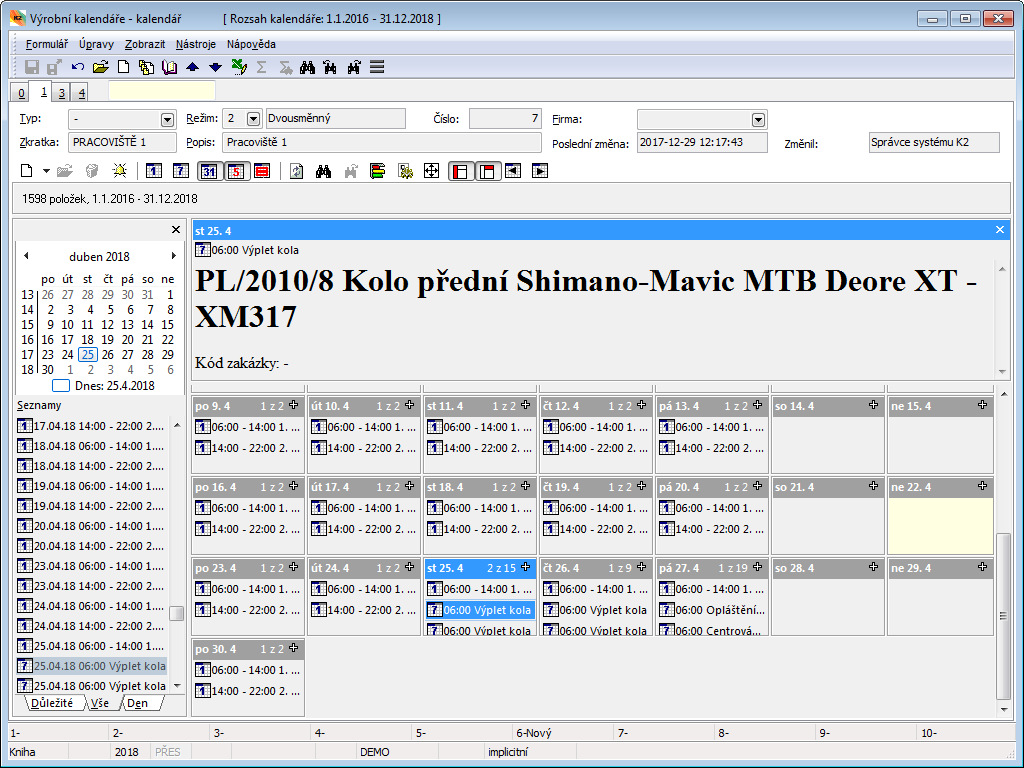
Task: Go to the next period with the right arrow icon
Action: tap(539, 171)
